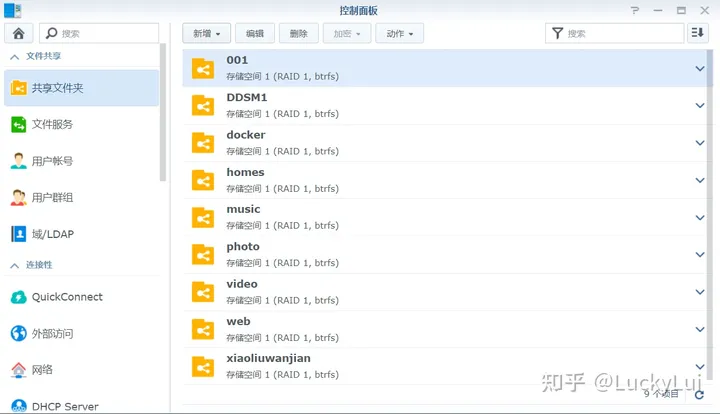Click the 编辑 edit button
The image size is (720, 414).
pos(255,33)
